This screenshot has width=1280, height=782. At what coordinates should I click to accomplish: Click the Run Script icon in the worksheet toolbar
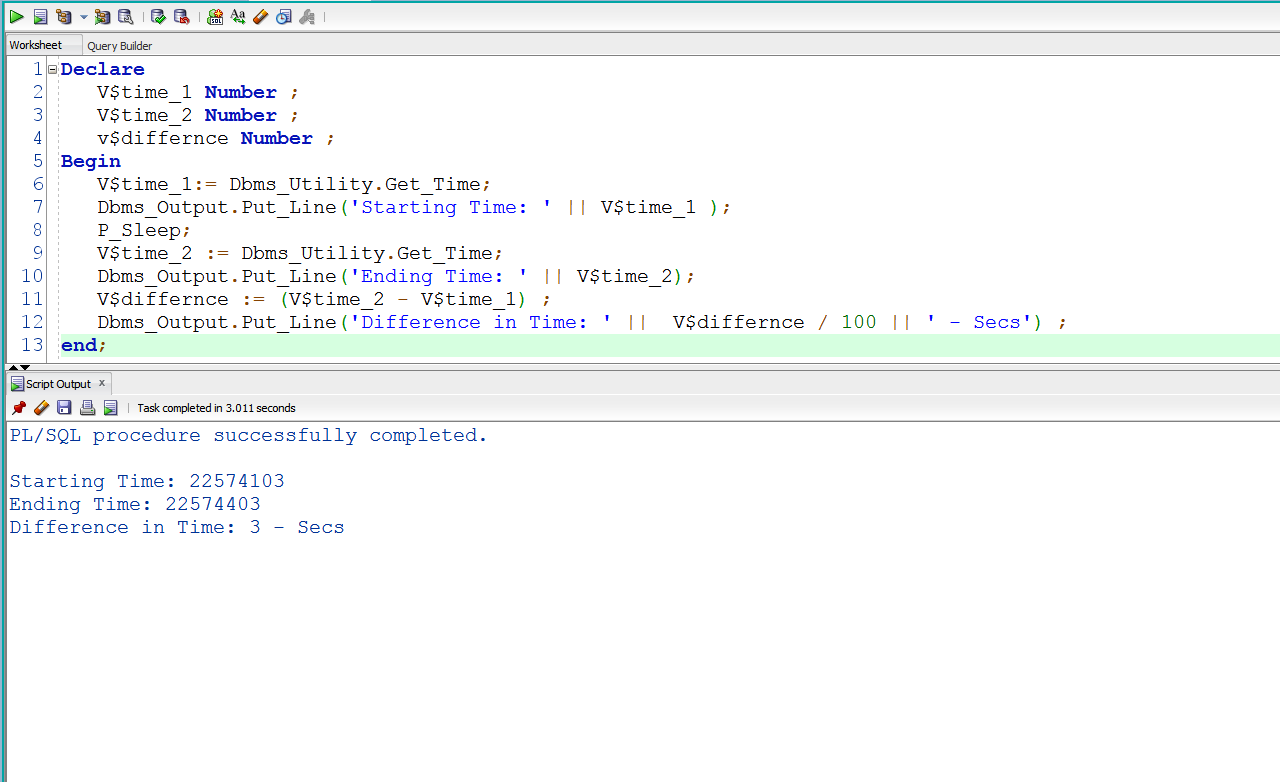tap(40, 17)
